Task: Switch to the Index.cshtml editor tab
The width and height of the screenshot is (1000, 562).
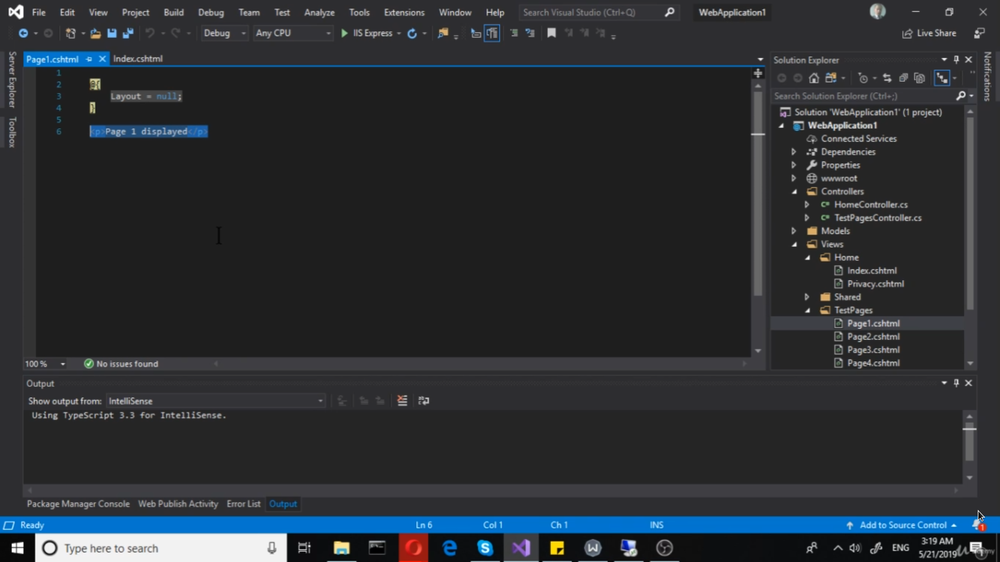Action: (138, 59)
